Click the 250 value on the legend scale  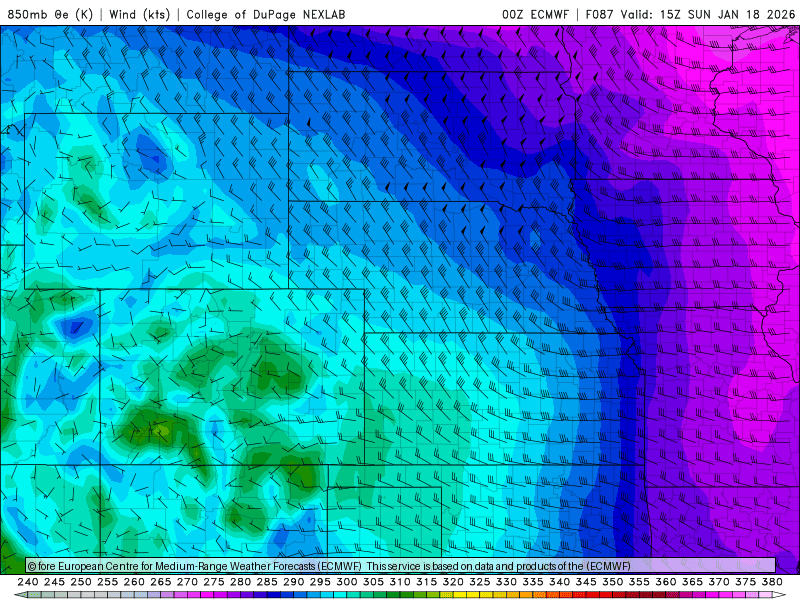coord(81,582)
